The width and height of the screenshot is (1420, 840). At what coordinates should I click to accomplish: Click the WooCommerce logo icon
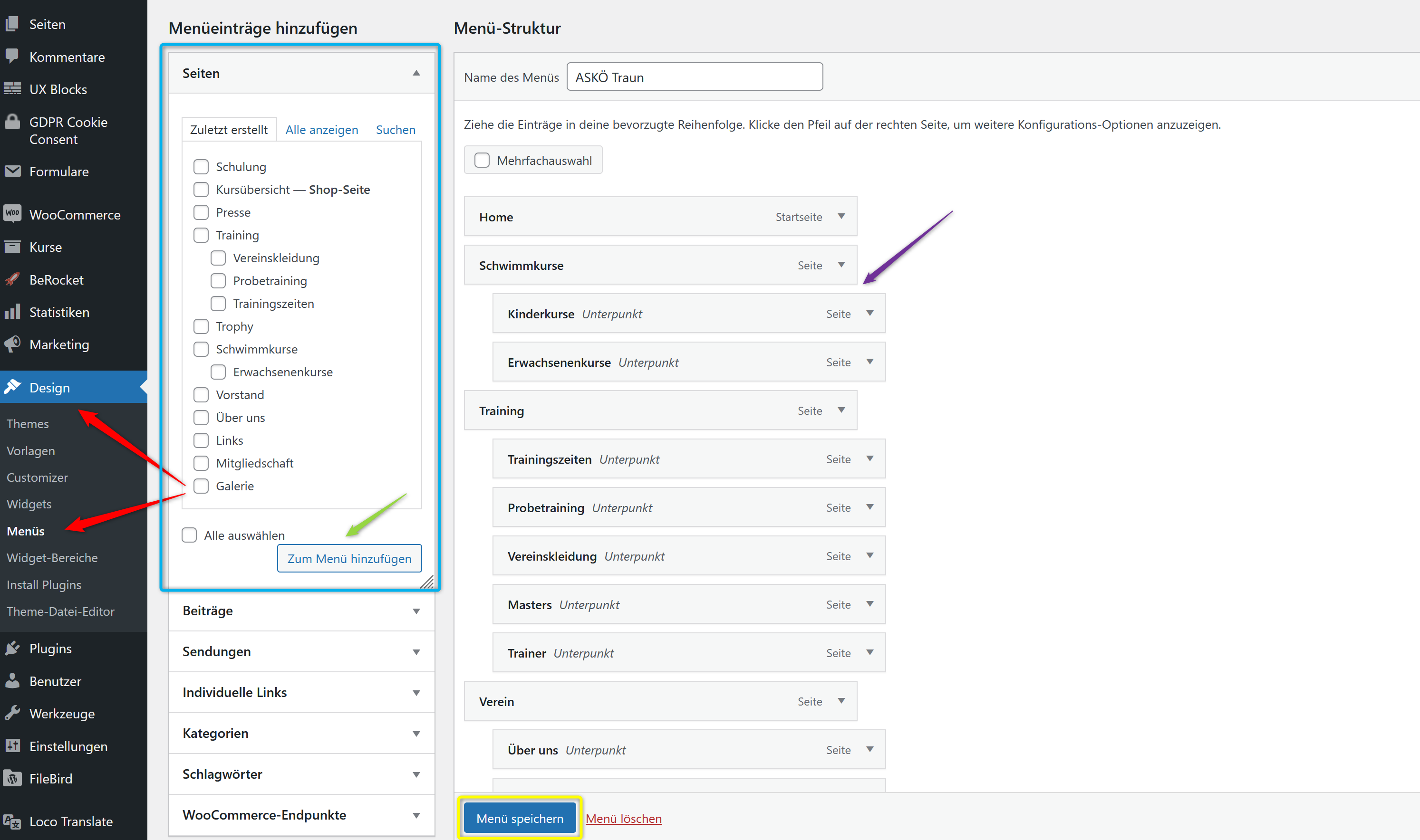(x=12, y=214)
